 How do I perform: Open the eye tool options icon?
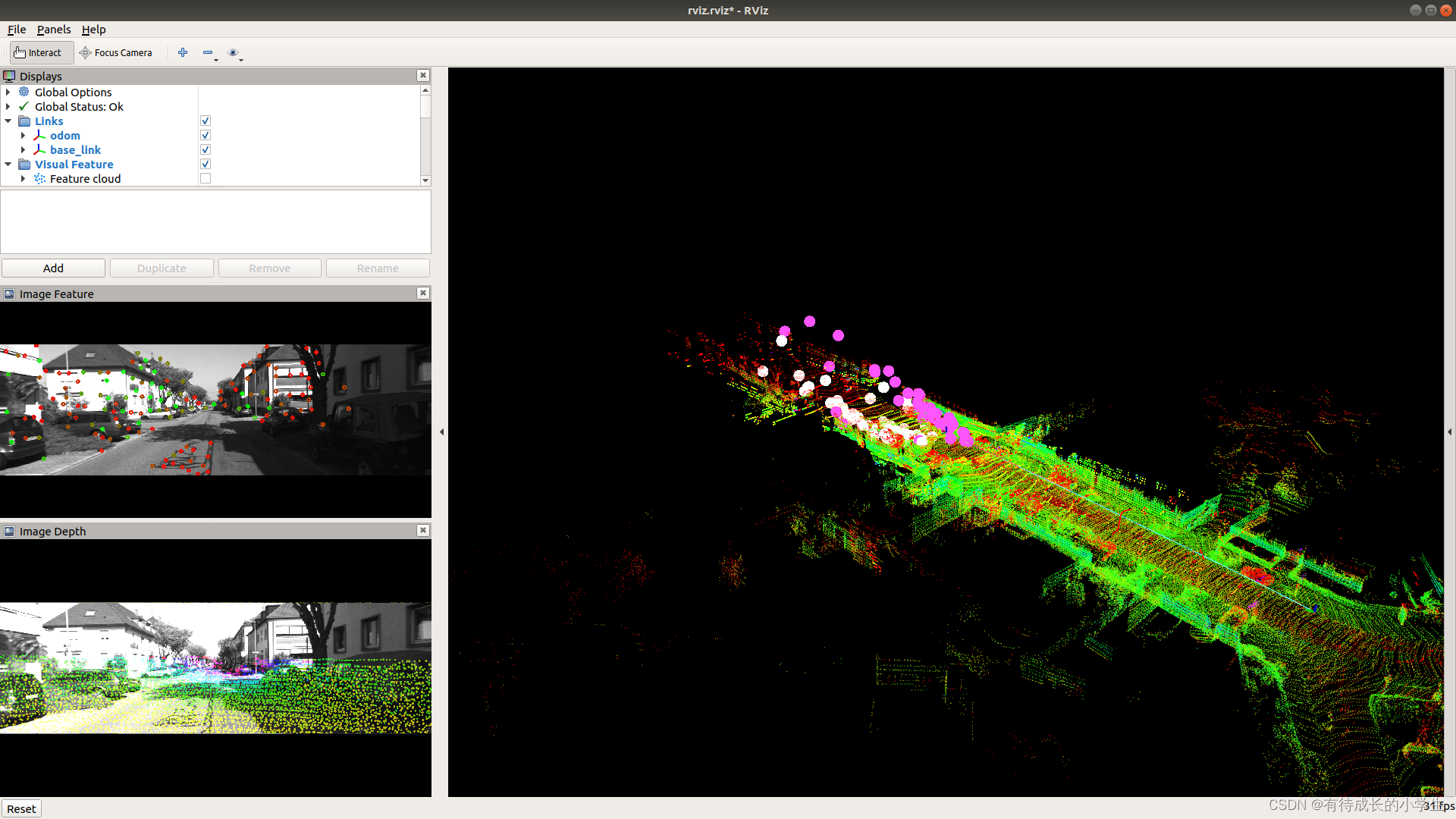click(x=233, y=52)
